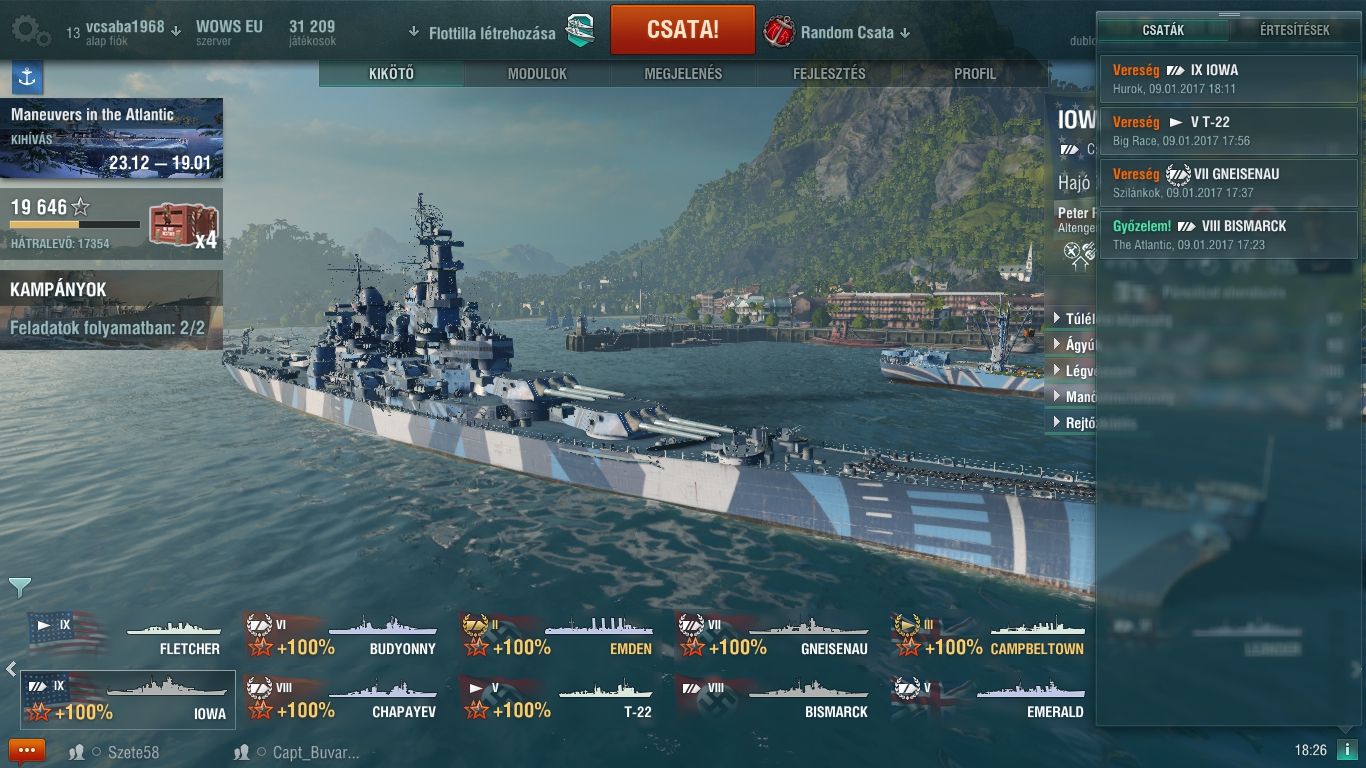The width and height of the screenshot is (1366, 768).
Task: Click the division flag icon next to Flottilla létrehozása
Action: tap(580, 31)
